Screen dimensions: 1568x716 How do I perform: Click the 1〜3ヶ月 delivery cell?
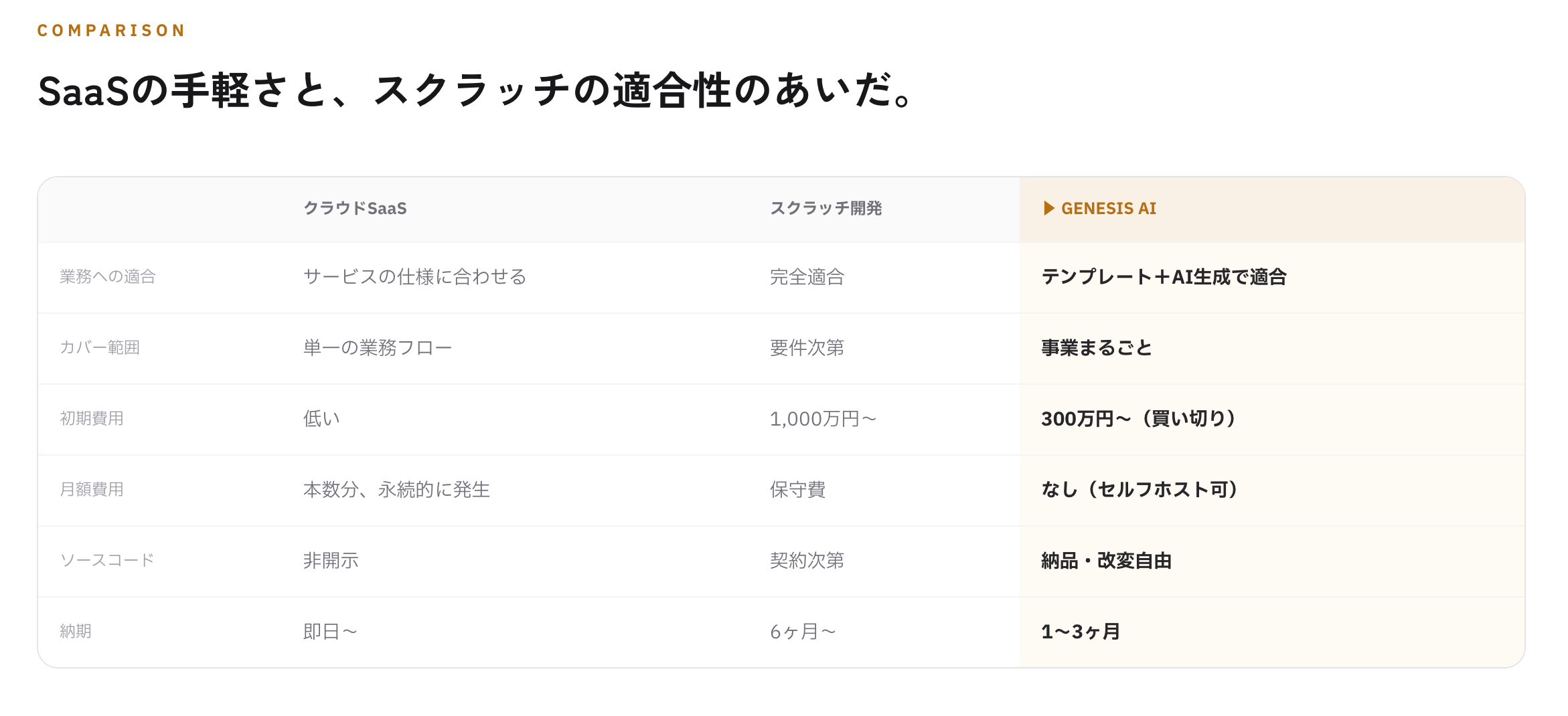click(1081, 631)
